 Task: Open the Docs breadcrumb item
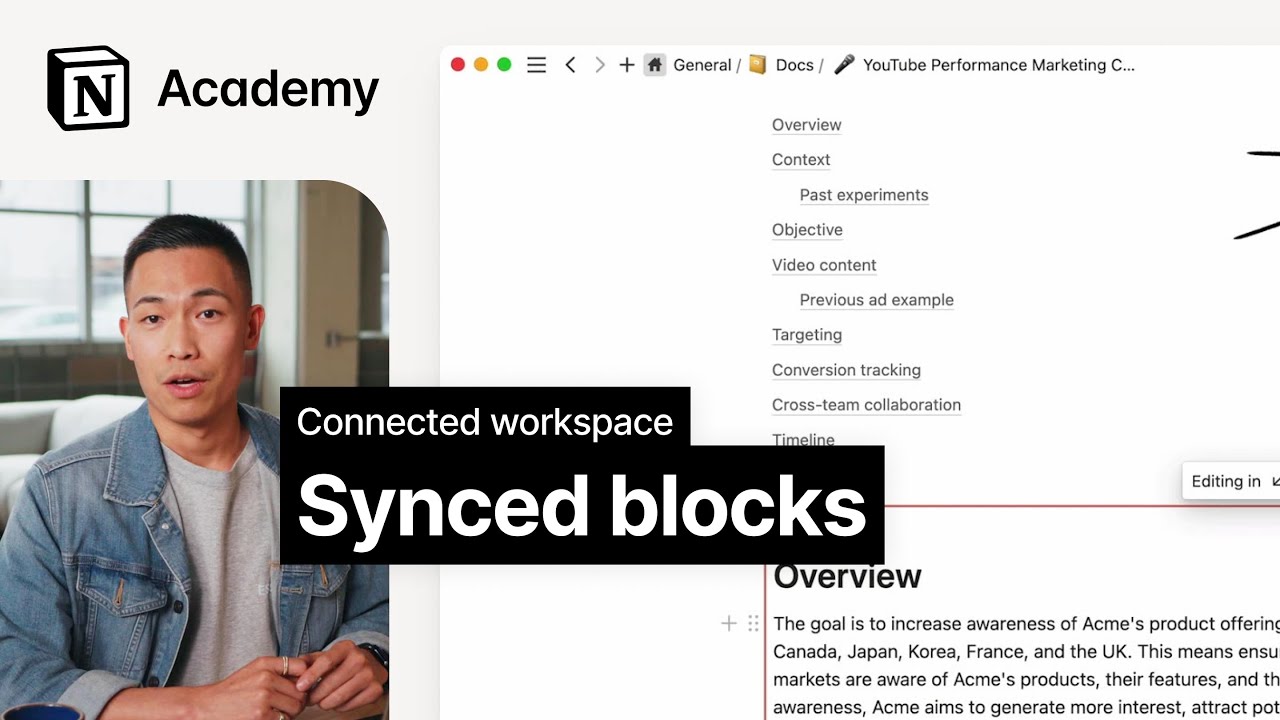pyautogui.click(x=794, y=65)
